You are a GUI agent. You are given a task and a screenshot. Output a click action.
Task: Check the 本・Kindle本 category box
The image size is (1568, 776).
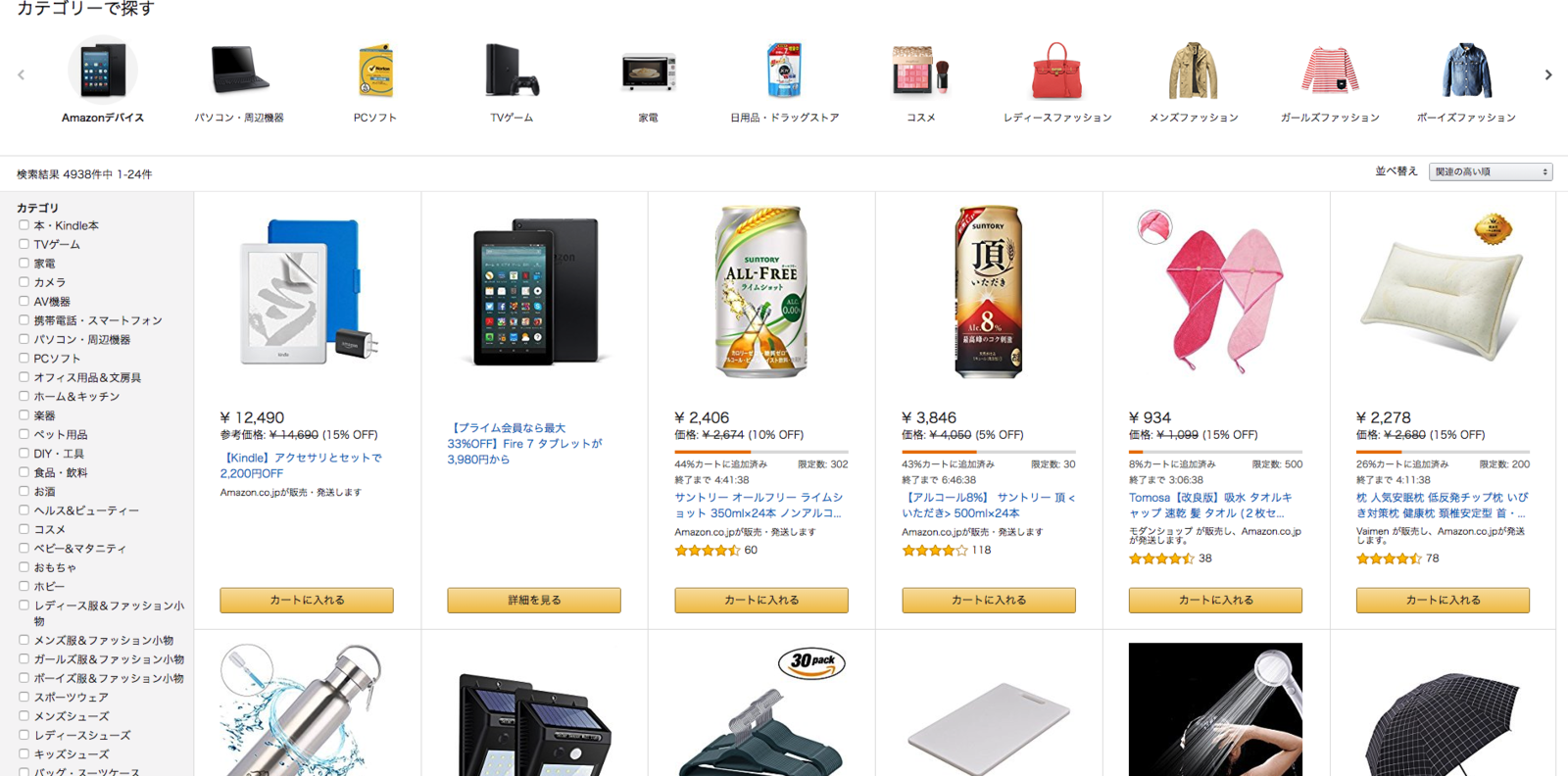24,225
